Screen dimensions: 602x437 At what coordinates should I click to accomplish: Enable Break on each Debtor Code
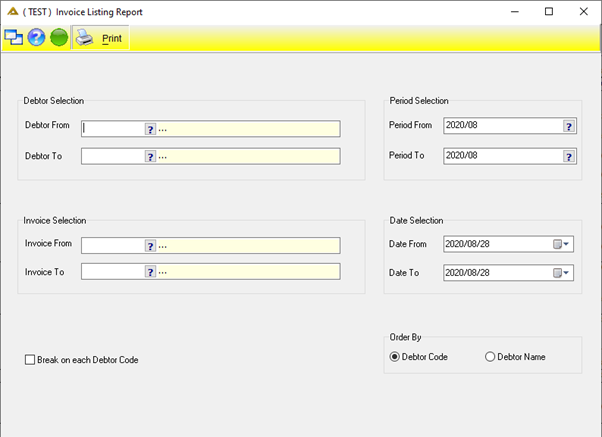(30, 360)
